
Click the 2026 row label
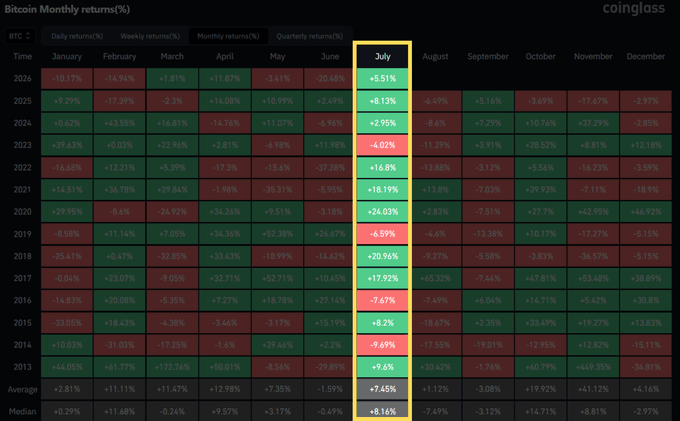(x=23, y=78)
